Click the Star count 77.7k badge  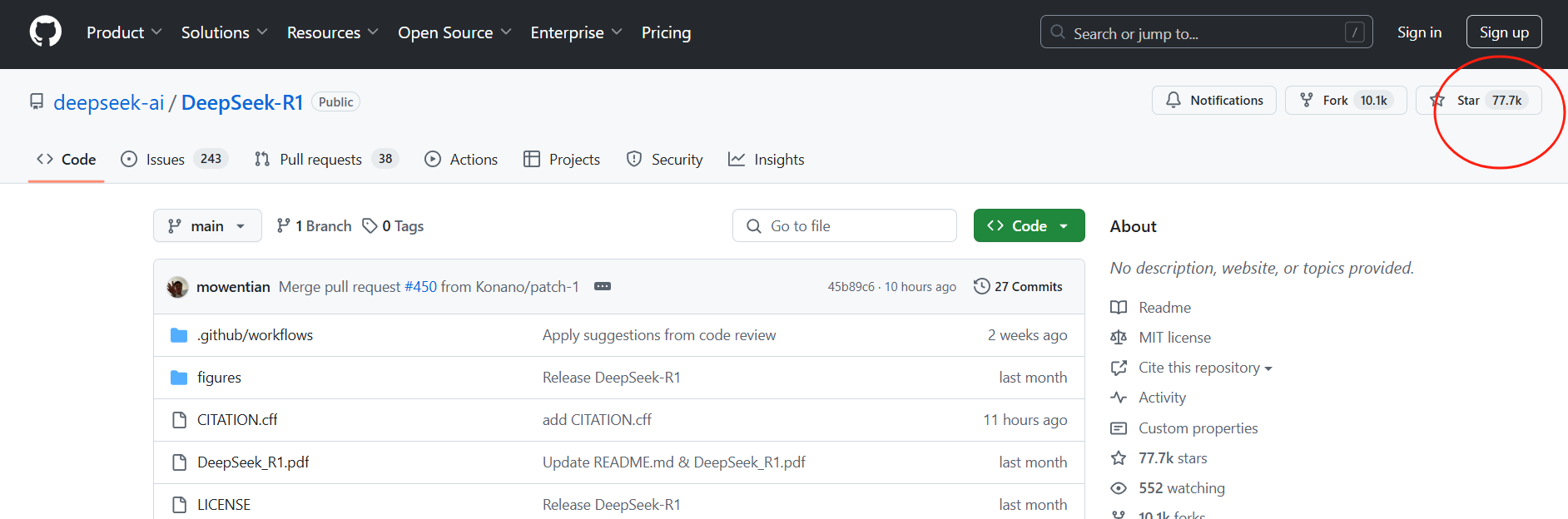pyautogui.click(x=1506, y=100)
